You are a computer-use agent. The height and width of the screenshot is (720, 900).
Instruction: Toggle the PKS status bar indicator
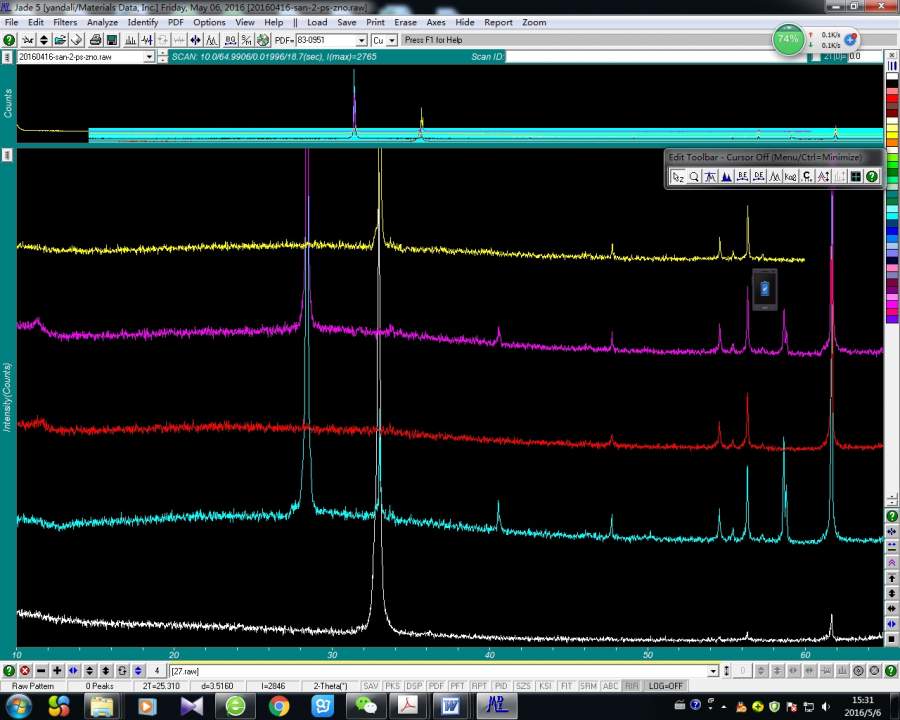coord(392,686)
